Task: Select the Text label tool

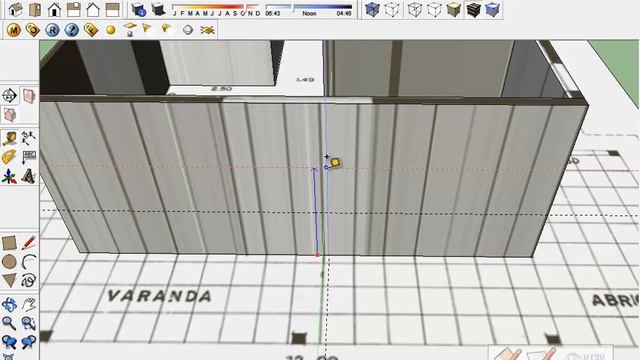Action: (29, 157)
